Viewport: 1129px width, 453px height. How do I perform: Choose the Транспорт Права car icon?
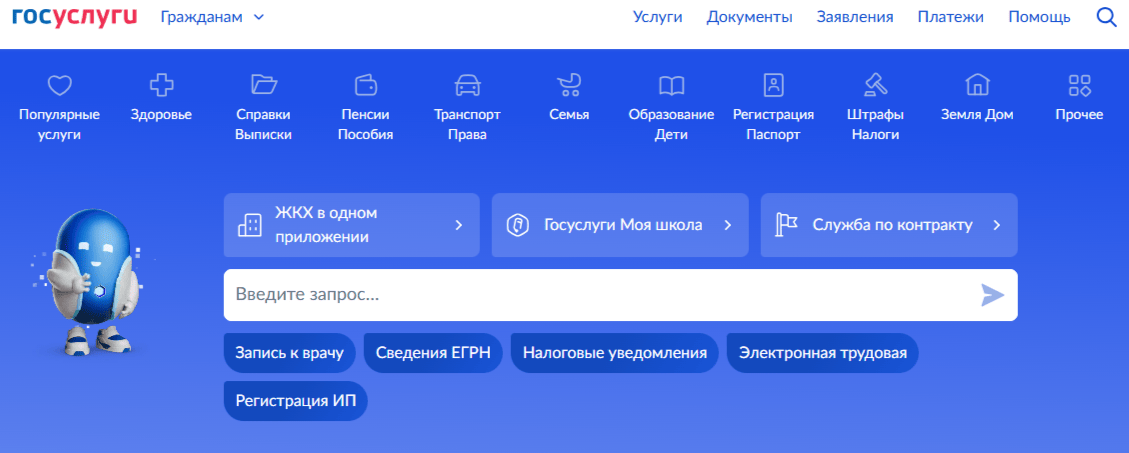(x=467, y=84)
